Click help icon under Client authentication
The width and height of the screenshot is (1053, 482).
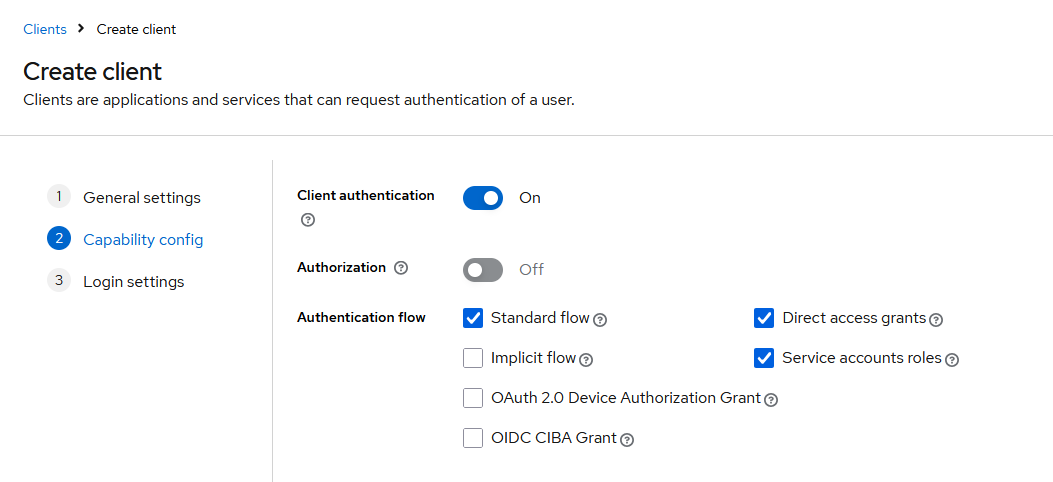tap(308, 220)
